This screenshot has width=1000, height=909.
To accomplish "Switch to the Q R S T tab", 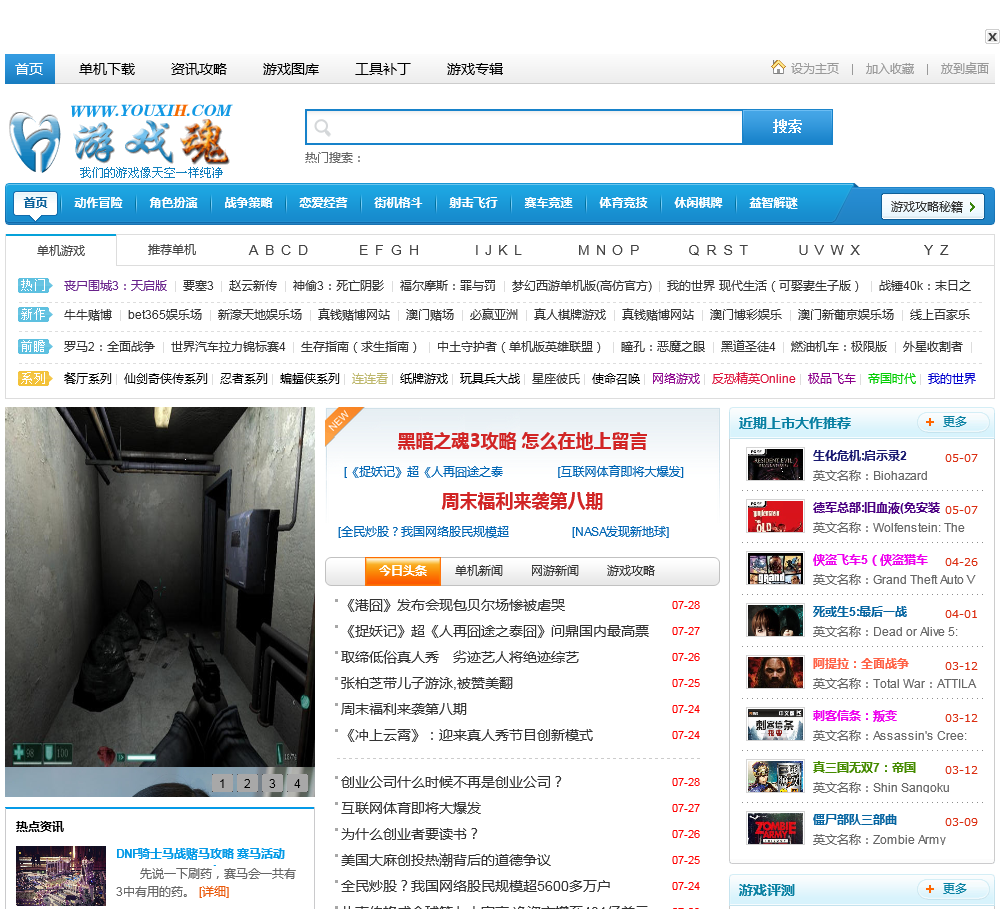I will tap(718, 250).
